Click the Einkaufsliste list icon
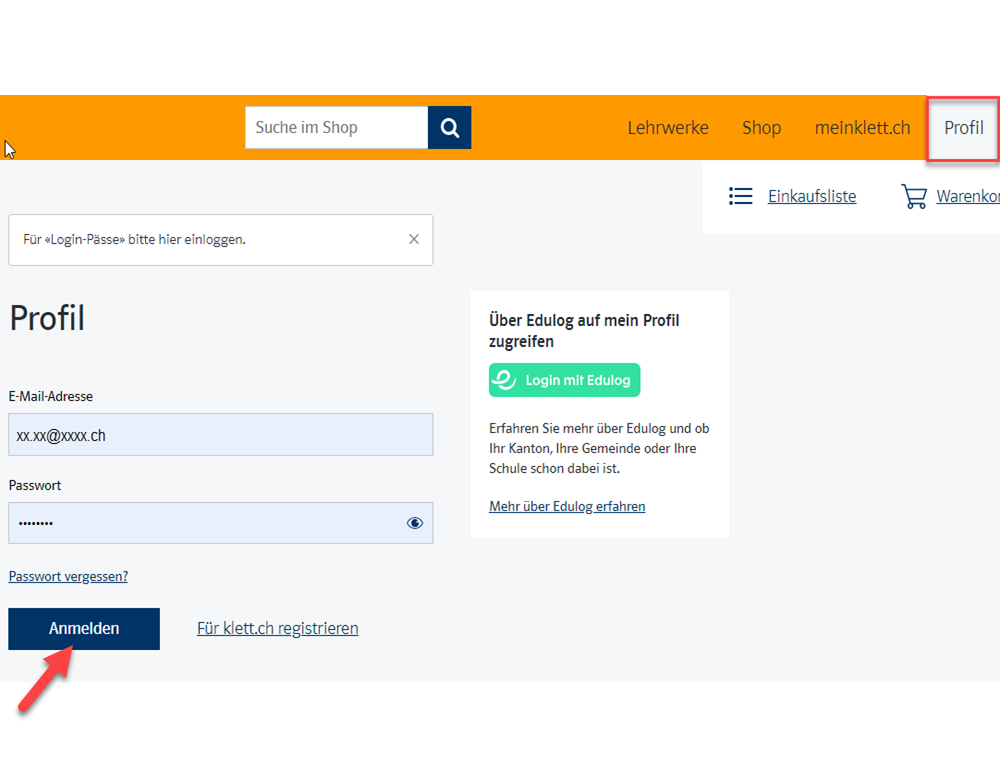The image size is (1000, 777). tap(740, 196)
